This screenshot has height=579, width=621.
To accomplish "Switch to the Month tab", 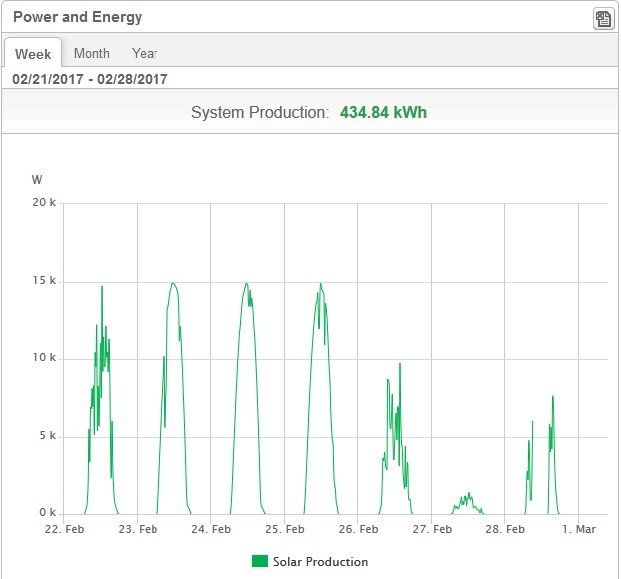I will (92, 53).
